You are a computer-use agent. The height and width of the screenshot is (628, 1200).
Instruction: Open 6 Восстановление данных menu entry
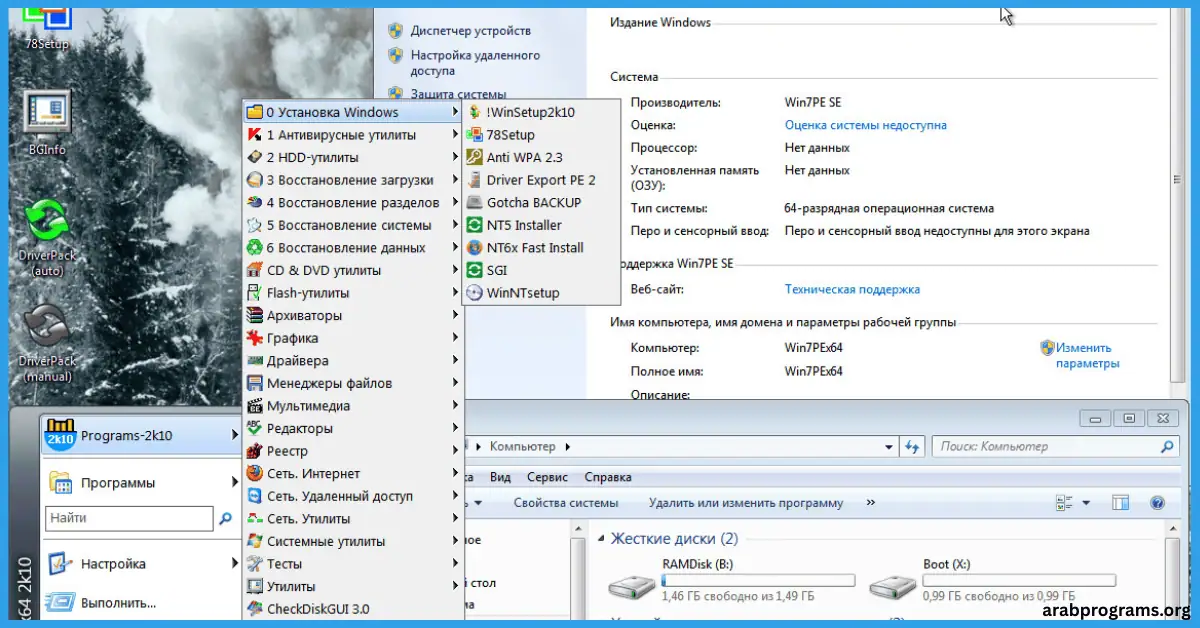point(352,247)
